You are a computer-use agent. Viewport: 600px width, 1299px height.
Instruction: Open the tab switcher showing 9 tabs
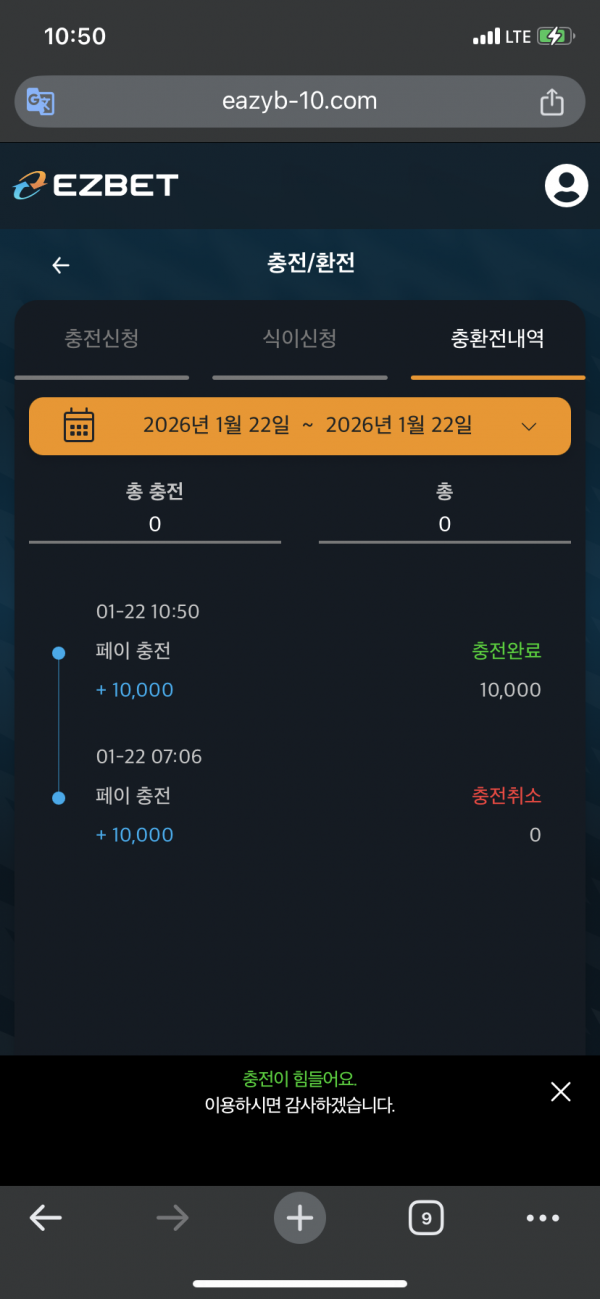[x=426, y=1217]
